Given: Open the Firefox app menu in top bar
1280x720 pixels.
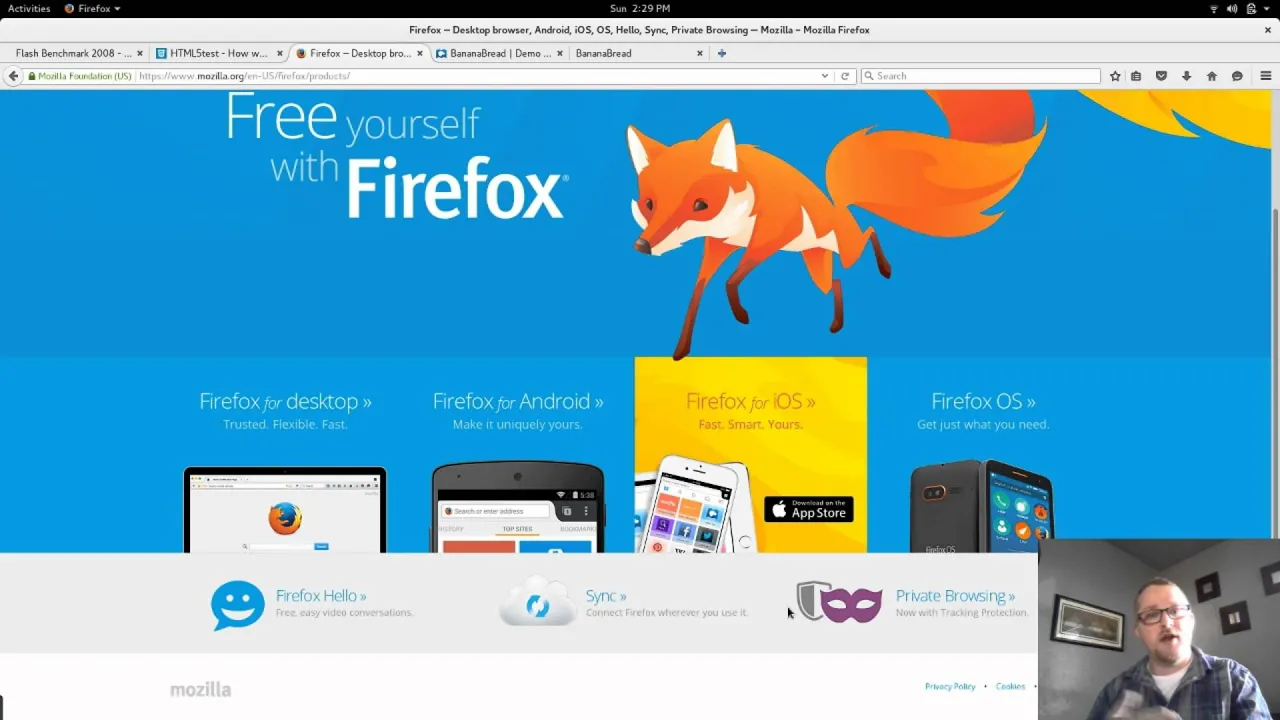Looking at the screenshot, I should click(93, 9).
